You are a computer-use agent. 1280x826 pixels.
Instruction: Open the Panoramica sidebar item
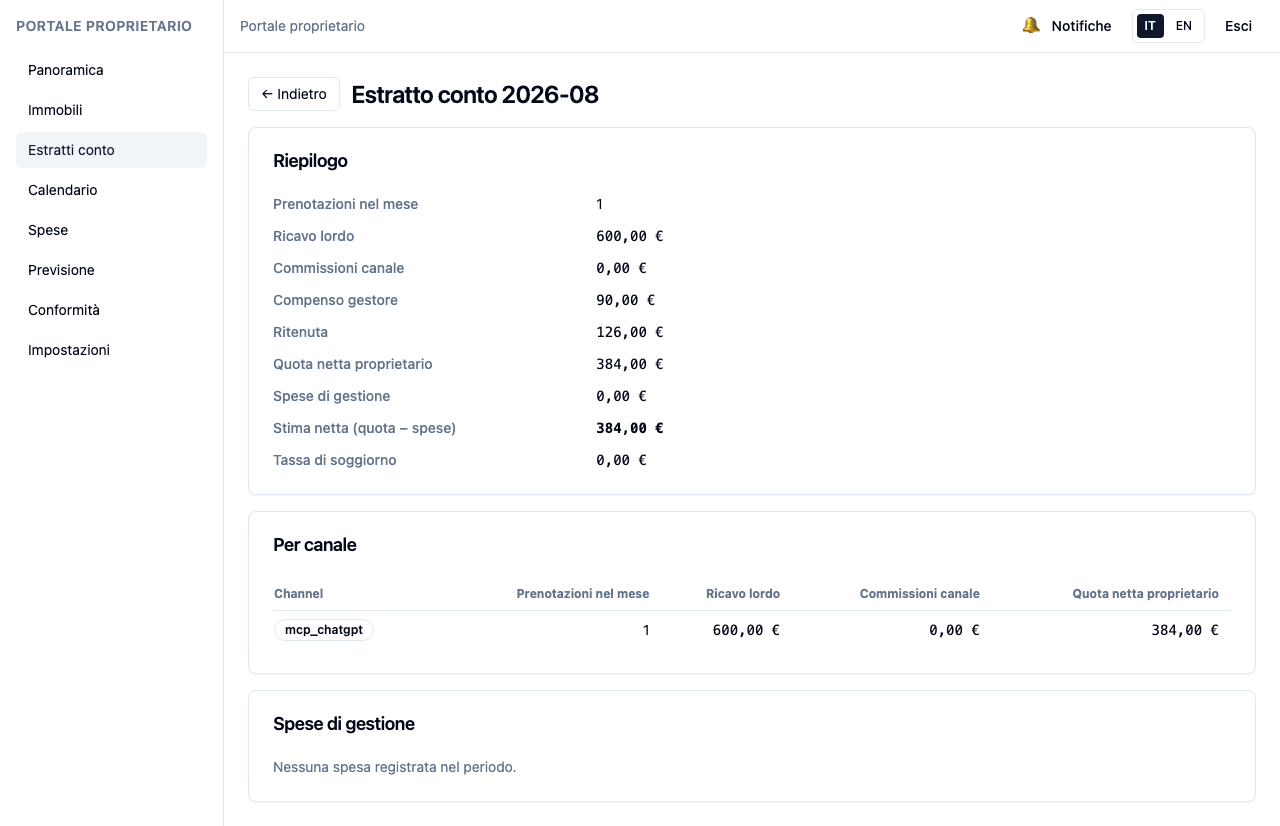[111, 70]
